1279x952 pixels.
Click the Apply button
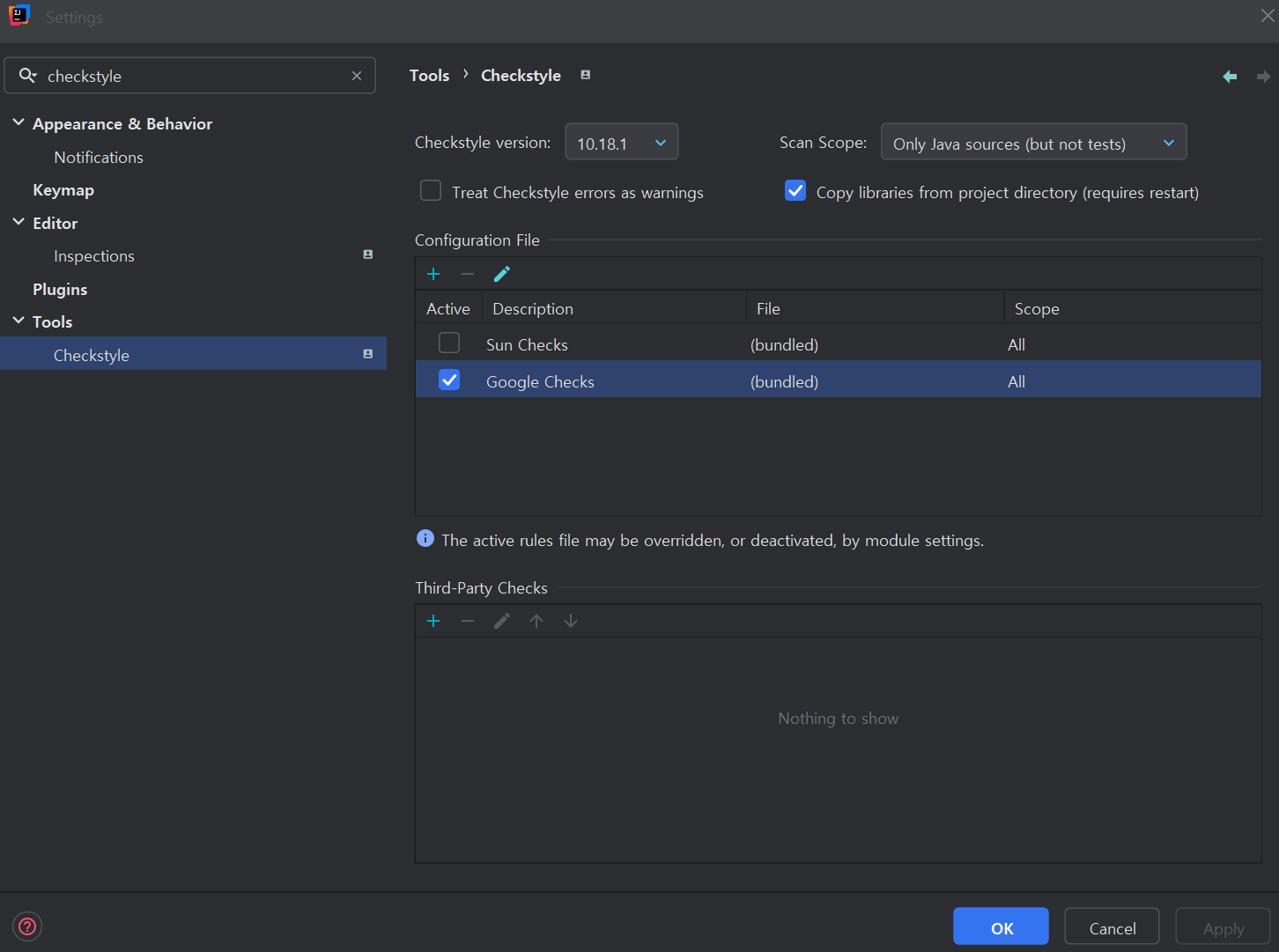[x=1223, y=926]
